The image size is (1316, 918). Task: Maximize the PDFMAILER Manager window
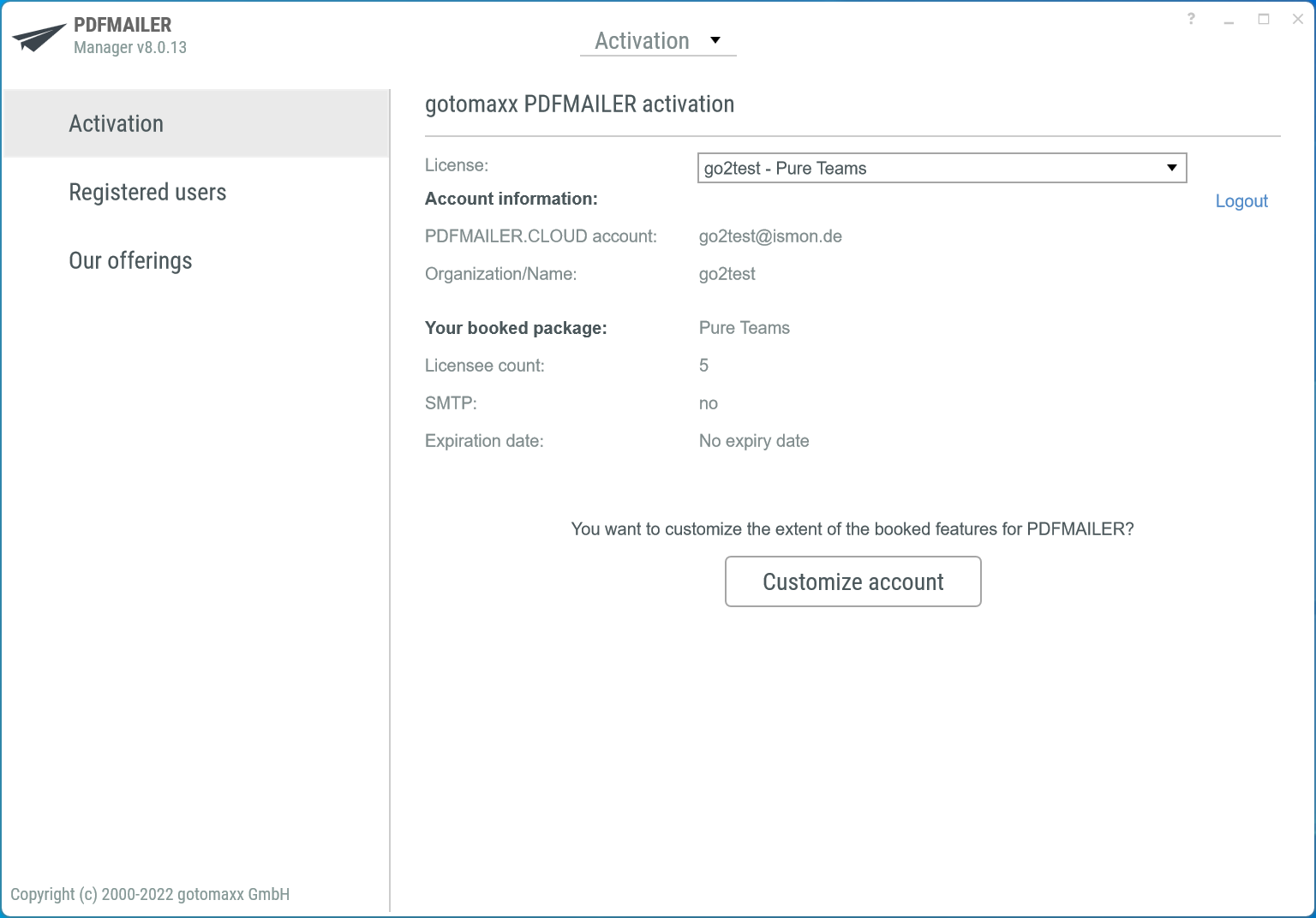(x=1264, y=19)
